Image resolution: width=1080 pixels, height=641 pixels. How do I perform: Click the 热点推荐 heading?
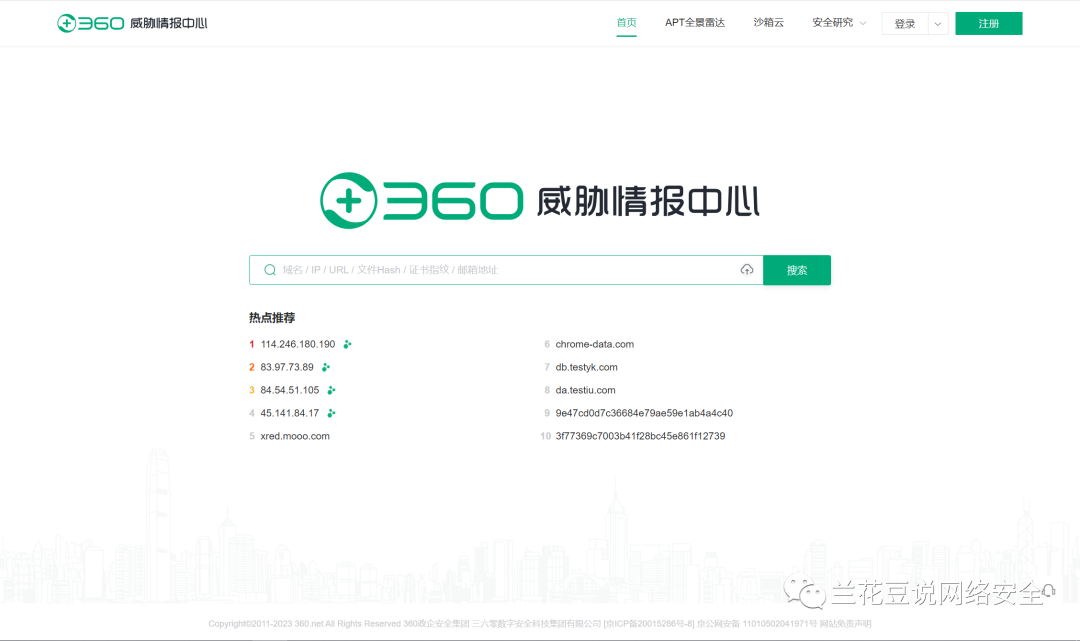pos(272,317)
